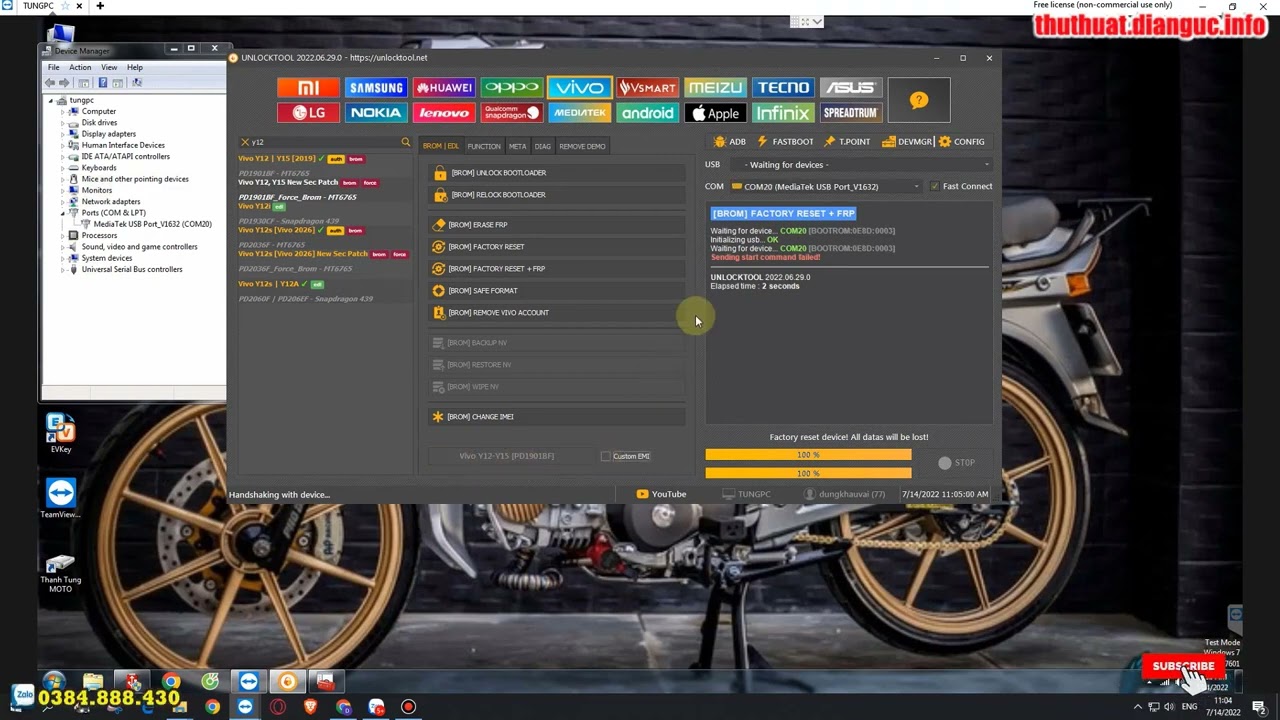Screen dimensions: 1280x720
Task: Click the YouTube link in status bar
Action: click(x=662, y=494)
